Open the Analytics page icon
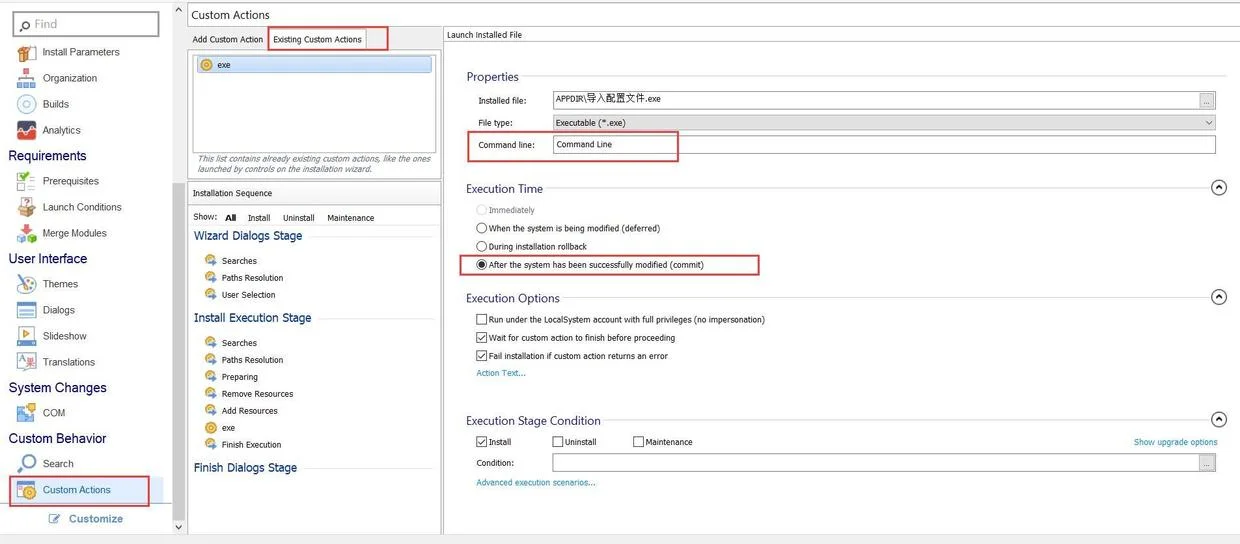The width and height of the screenshot is (1240, 544). click(26, 130)
